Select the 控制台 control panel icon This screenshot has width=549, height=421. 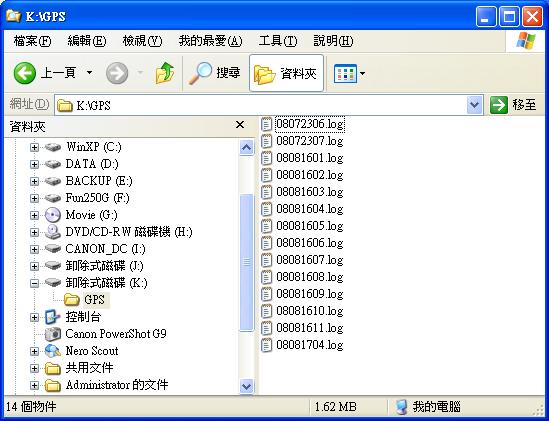point(53,317)
